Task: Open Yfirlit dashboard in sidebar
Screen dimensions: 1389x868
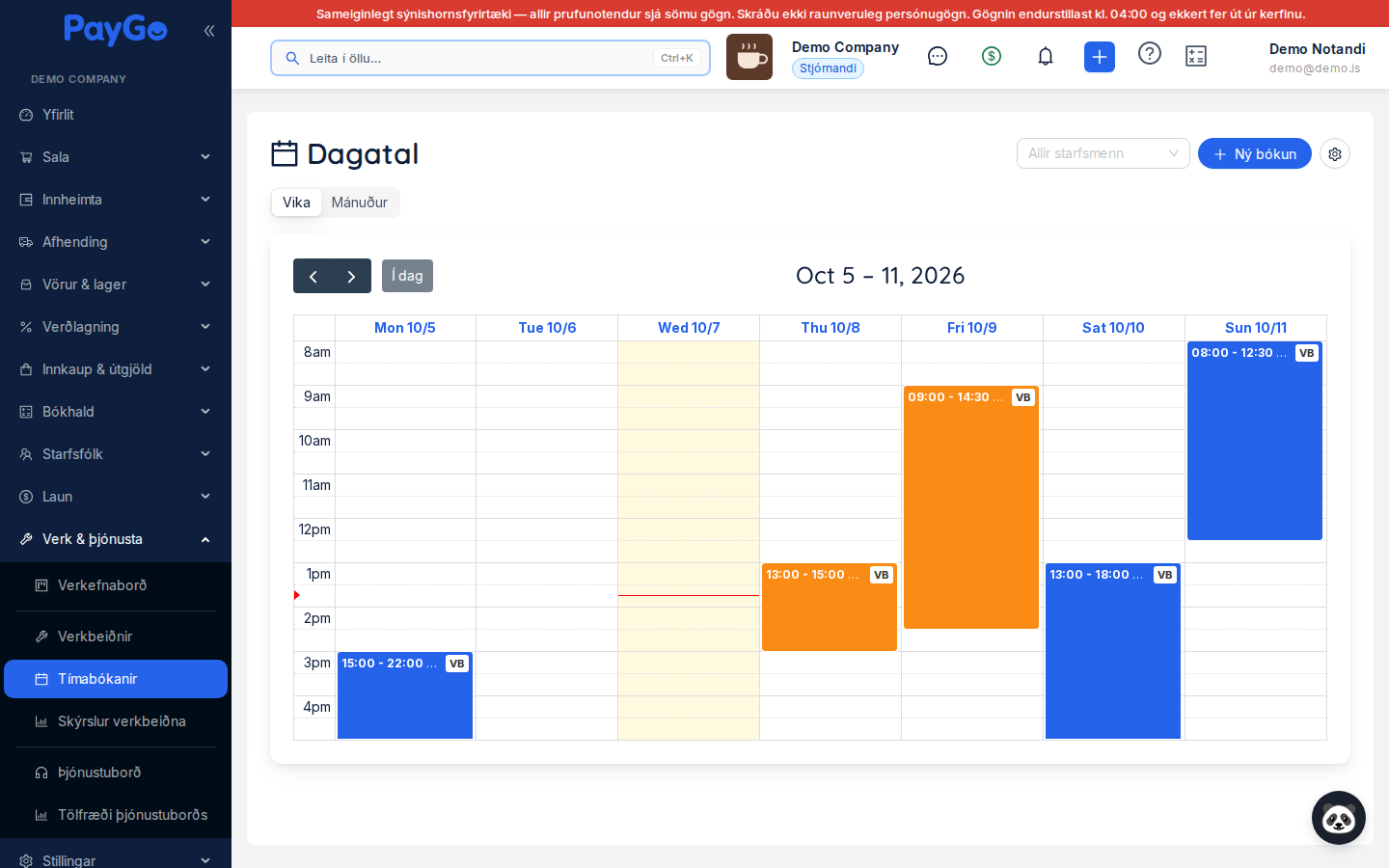Action: 116,115
